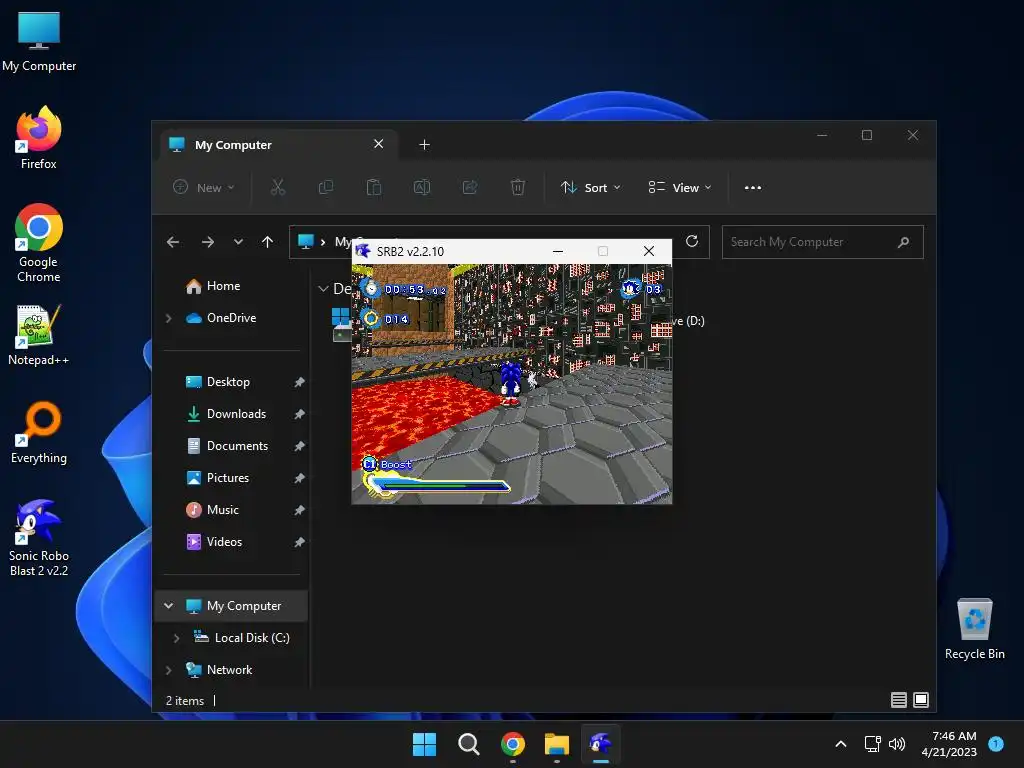Switch to SRB2 game on the taskbar
This screenshot has width=1024, height=768.
tap(601, 744)
